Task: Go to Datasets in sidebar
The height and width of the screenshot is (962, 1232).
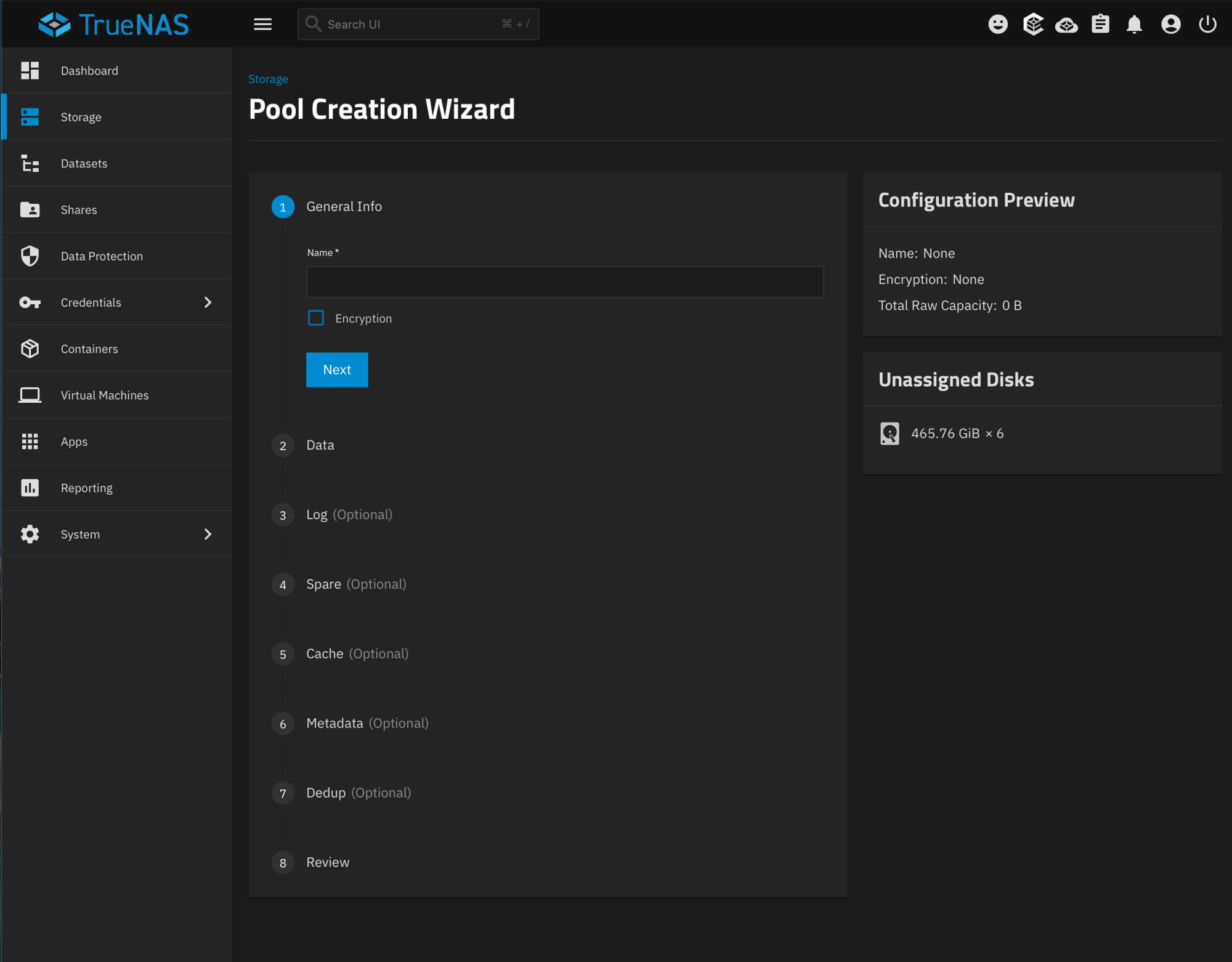Action: pos(84,163)
